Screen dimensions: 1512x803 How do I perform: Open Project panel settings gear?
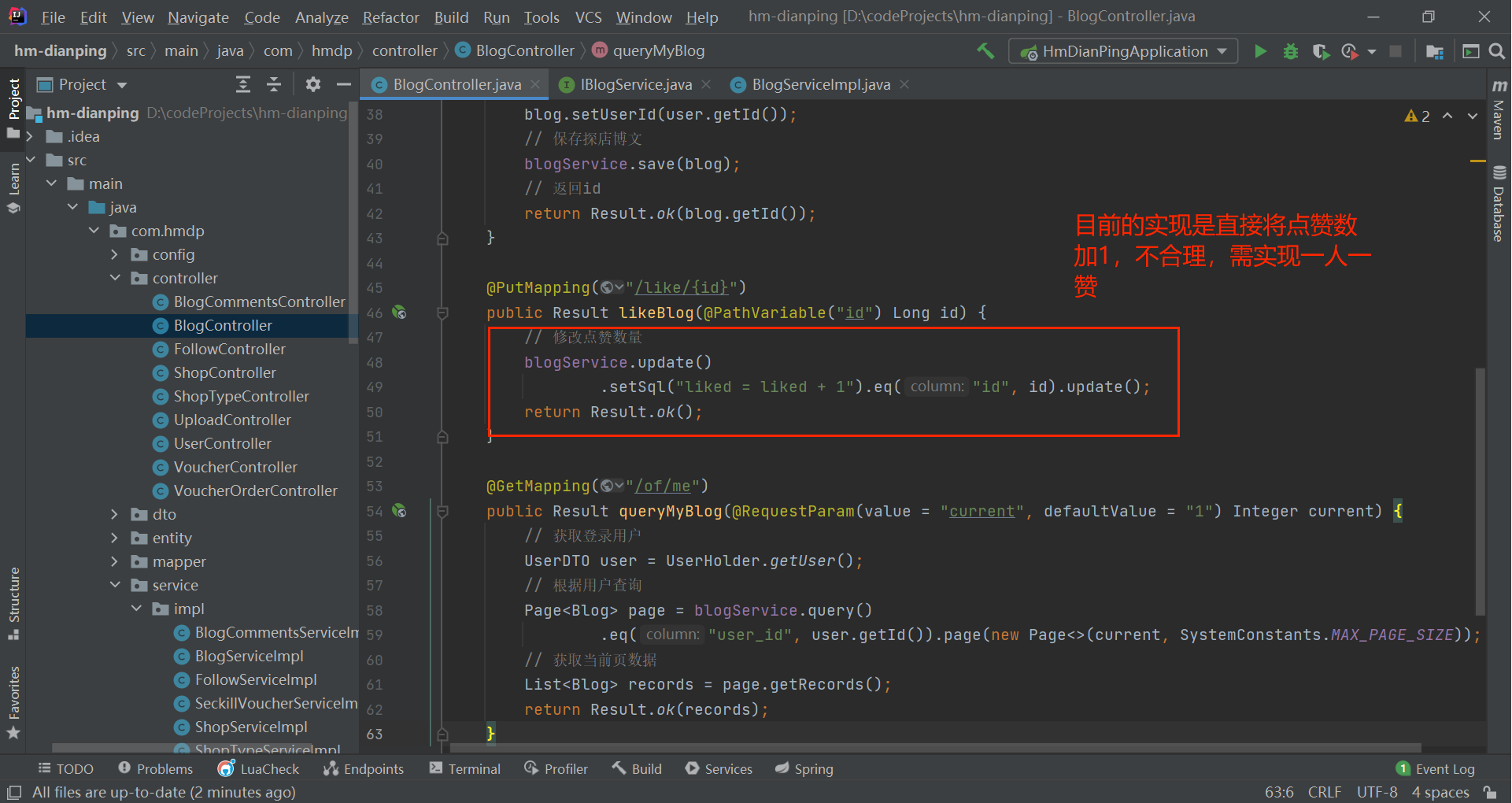[313, 84]
